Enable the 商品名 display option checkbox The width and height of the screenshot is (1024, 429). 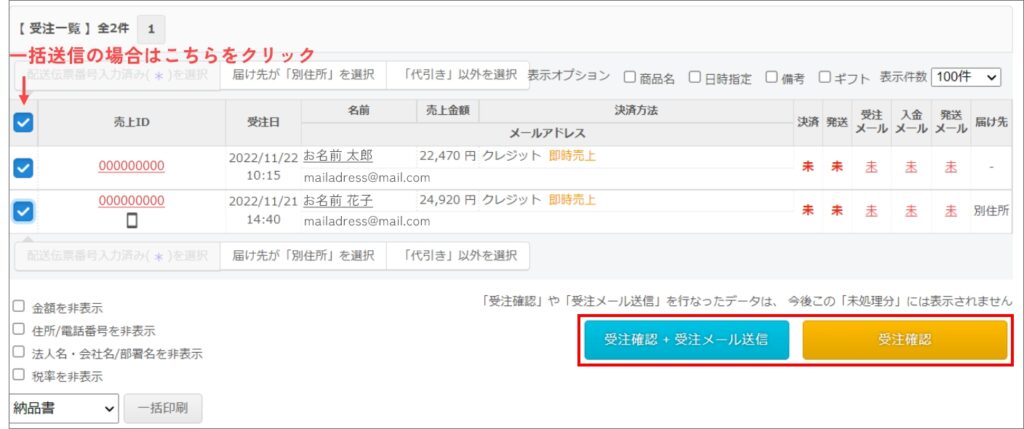pyautogui.click(x=630, y=76)
